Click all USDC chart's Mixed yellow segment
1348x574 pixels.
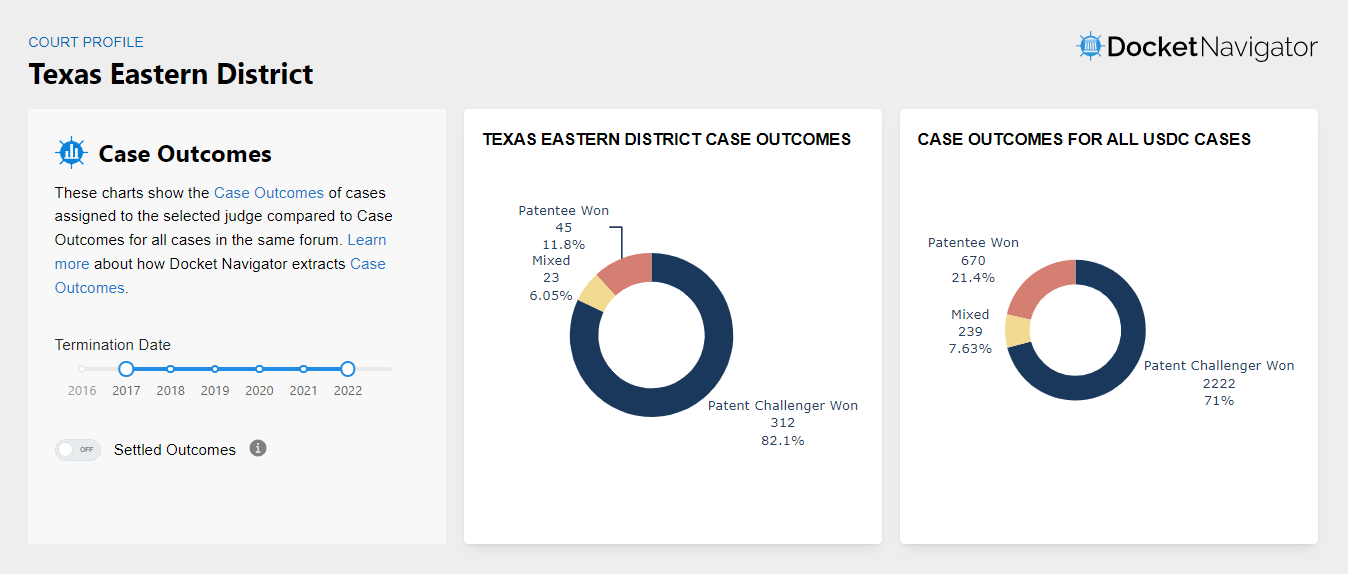click(x=1018, y=331)
